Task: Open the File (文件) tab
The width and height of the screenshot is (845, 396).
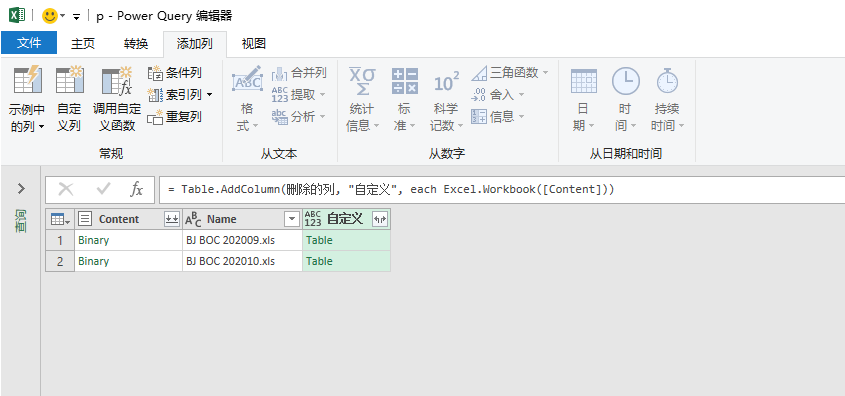Action: (29, 43)
